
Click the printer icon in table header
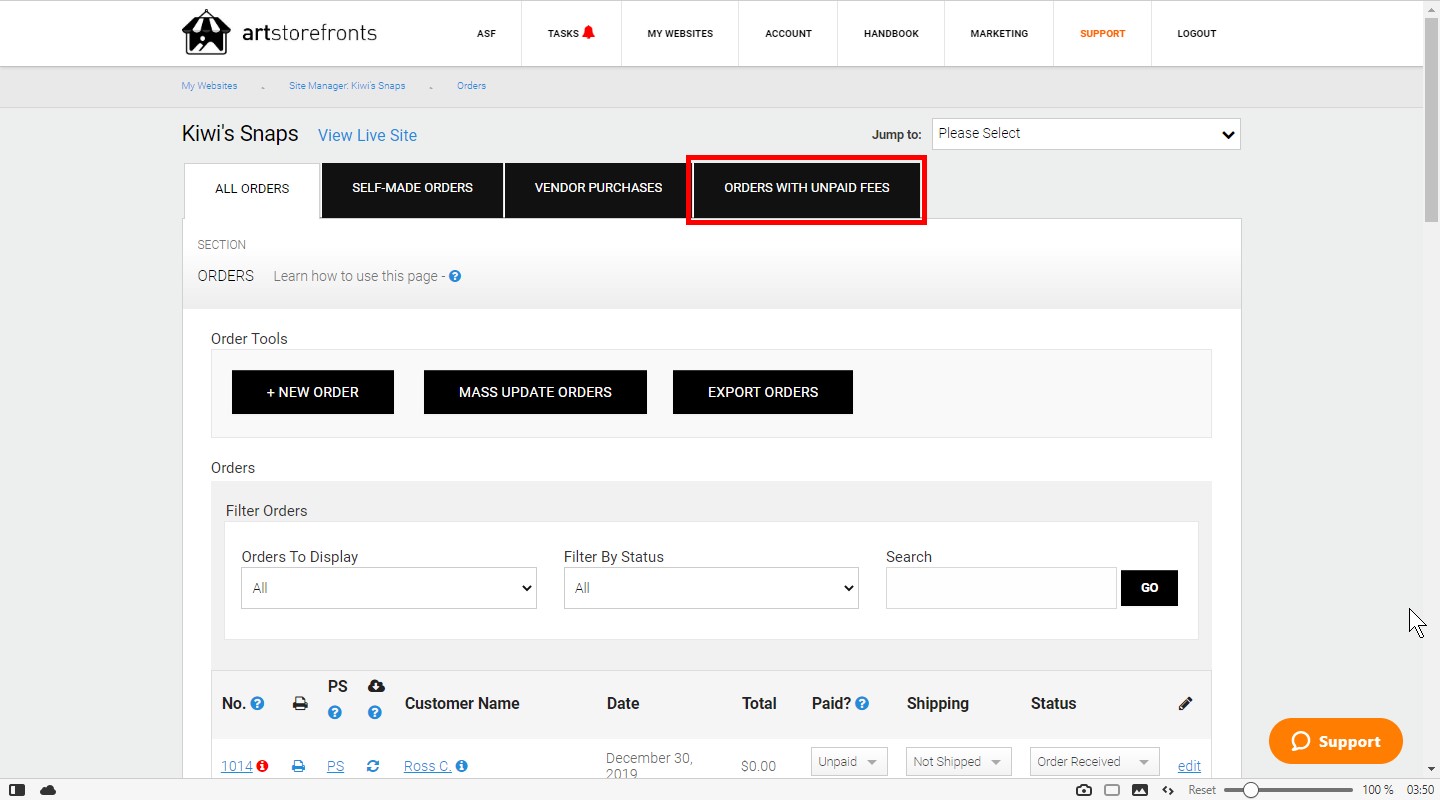299,704
